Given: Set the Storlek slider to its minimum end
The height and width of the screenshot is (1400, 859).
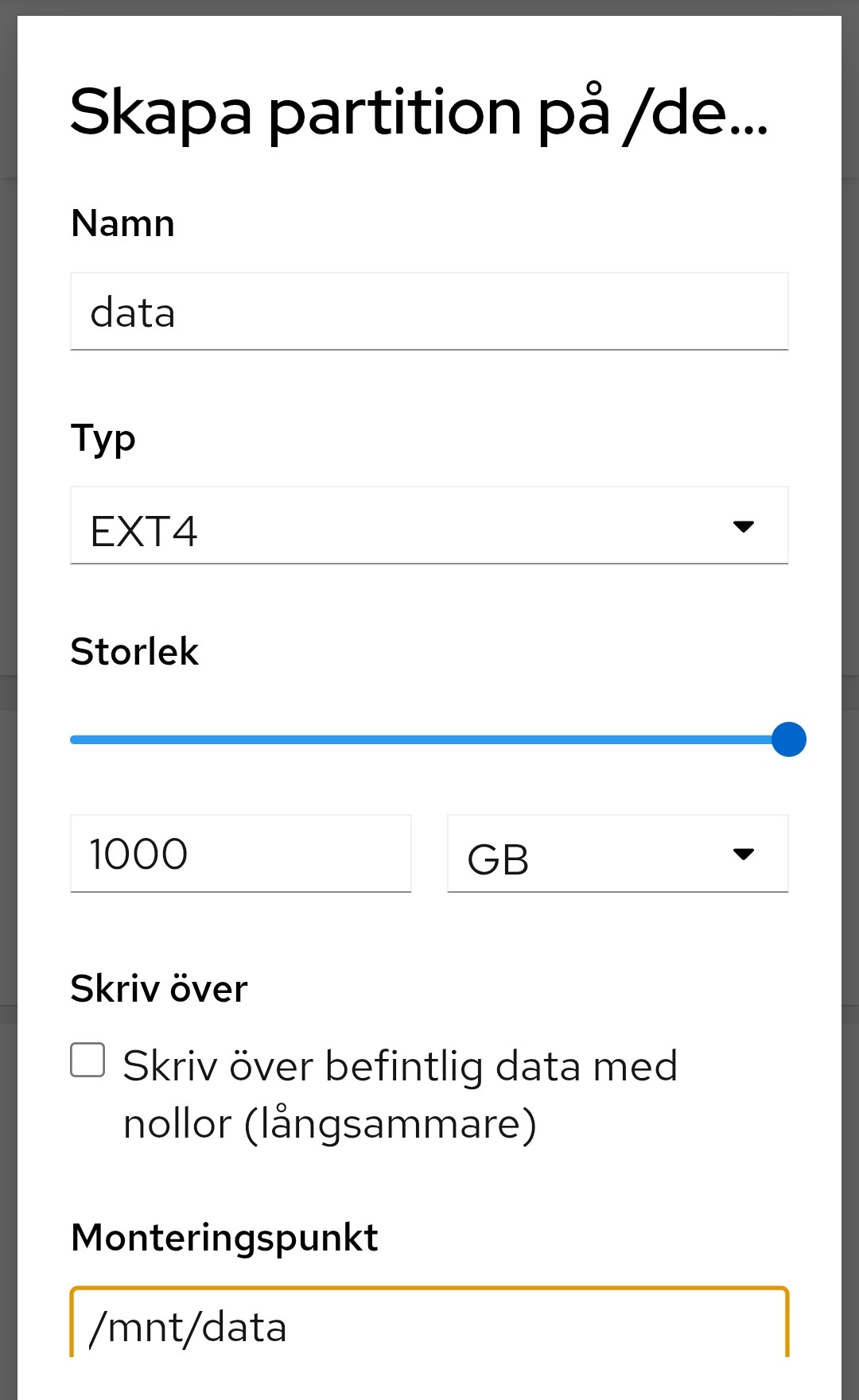Looking at the screenshot, I should point(73,739).
